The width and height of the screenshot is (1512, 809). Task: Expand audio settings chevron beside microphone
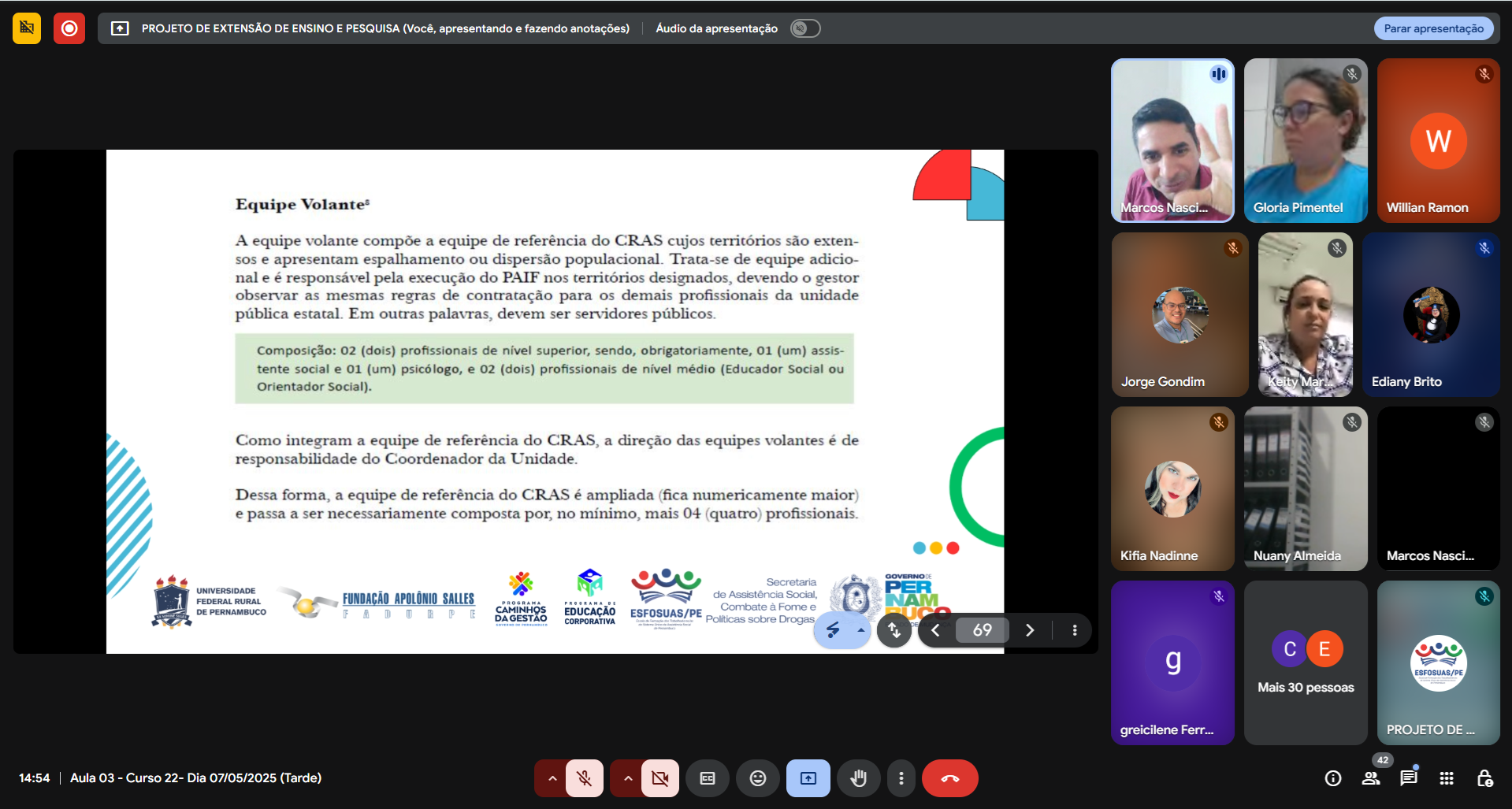(552, 778)
